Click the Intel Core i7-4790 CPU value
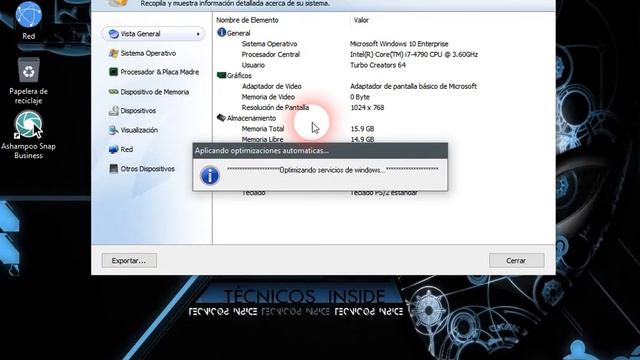Viewport: 640px width, 360px height. (414, 54)
